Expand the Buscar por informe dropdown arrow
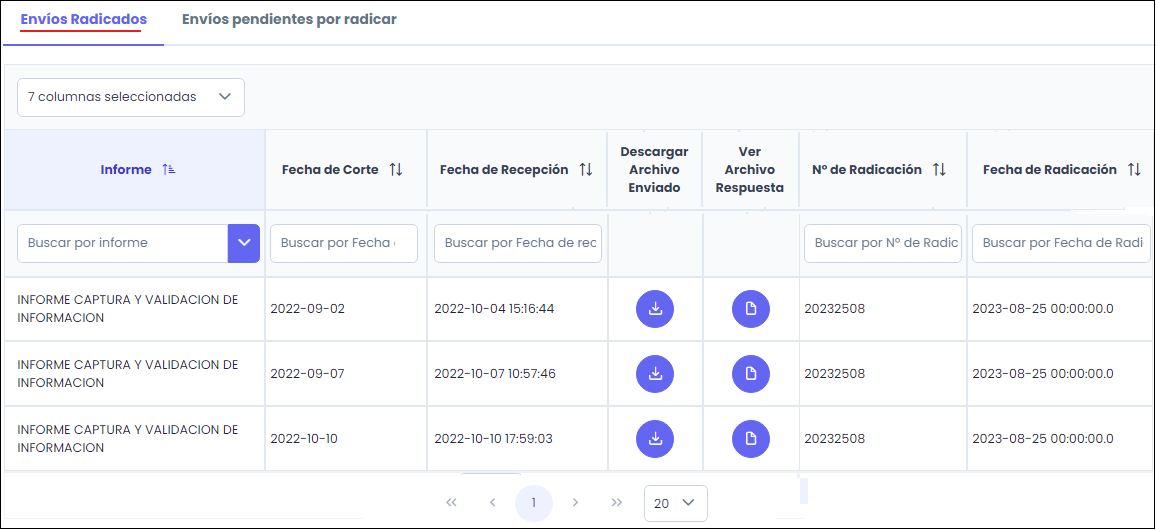1156x530 pixels. coord(244,243)
